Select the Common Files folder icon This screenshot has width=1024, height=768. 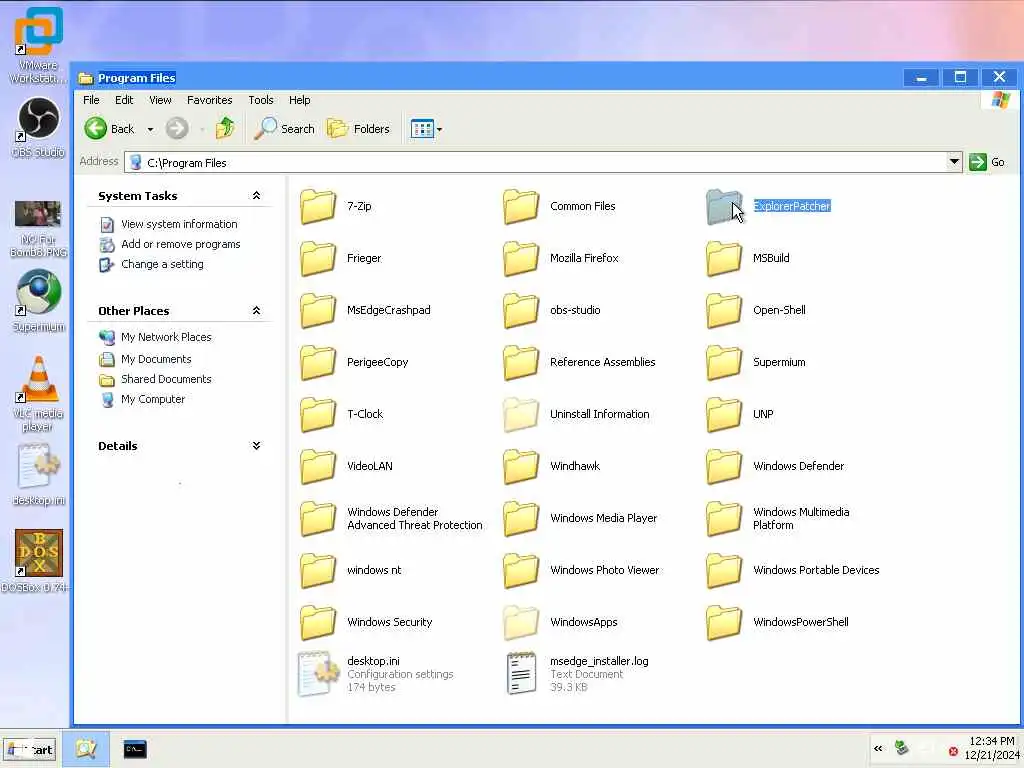click(x=521, y=206)
